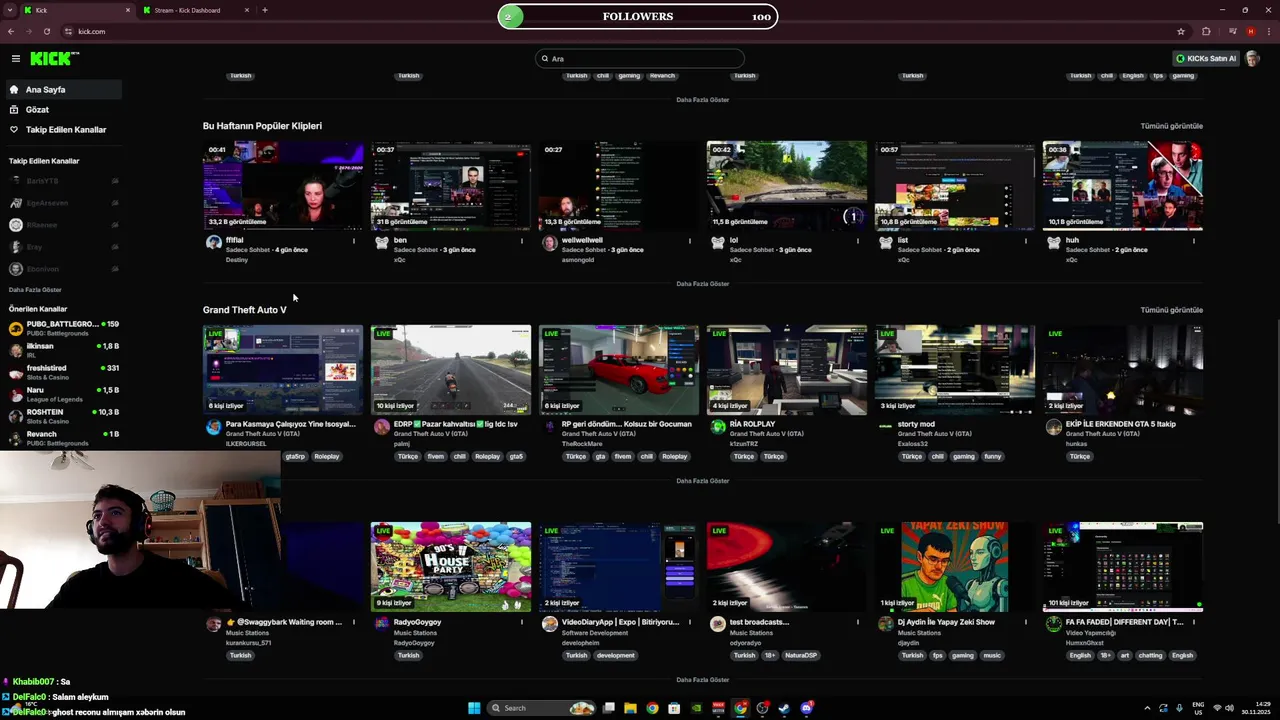The image size is (1280, 720).
Task: Expand Daha Fazla Göster under popular clips
Action: [702, 284]
